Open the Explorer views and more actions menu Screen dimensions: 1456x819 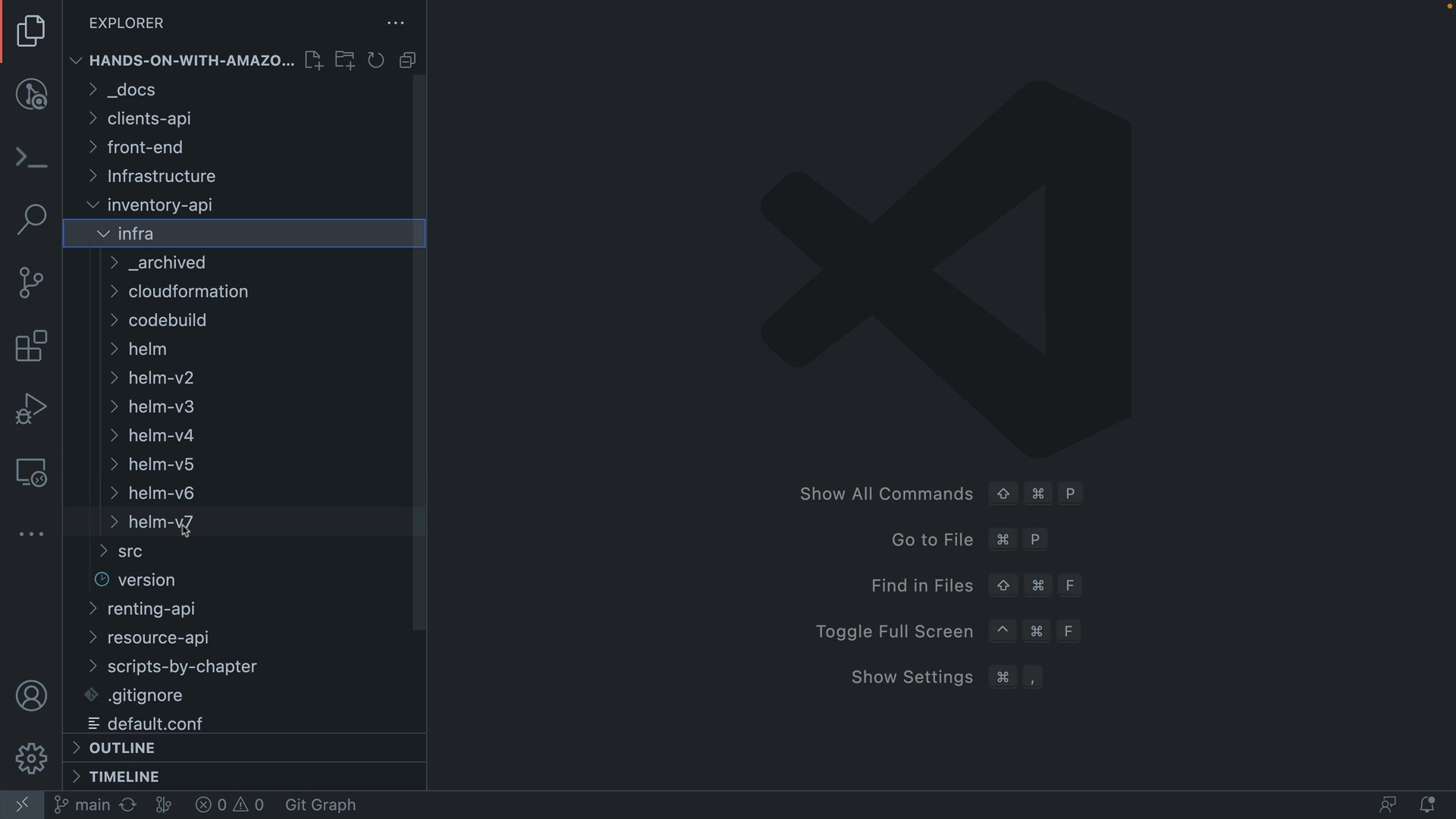395,24
